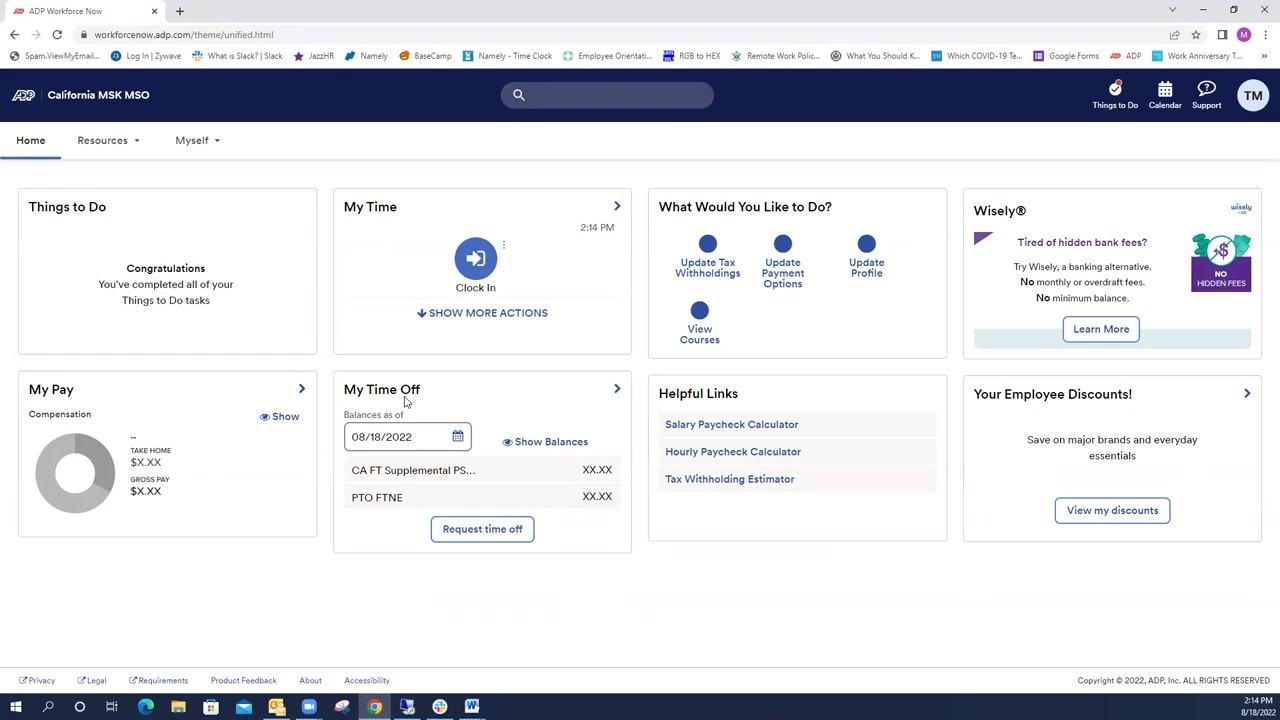Click the Privacy footer link
Image resolution: width=1280 pixels, height=720 pixels.
(37, 680)
